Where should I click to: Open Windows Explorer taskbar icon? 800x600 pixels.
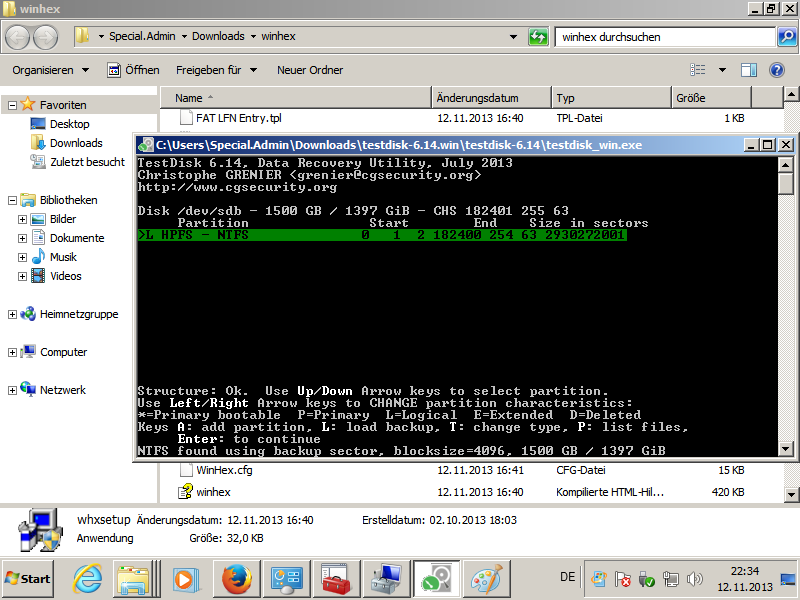[134, 579]
